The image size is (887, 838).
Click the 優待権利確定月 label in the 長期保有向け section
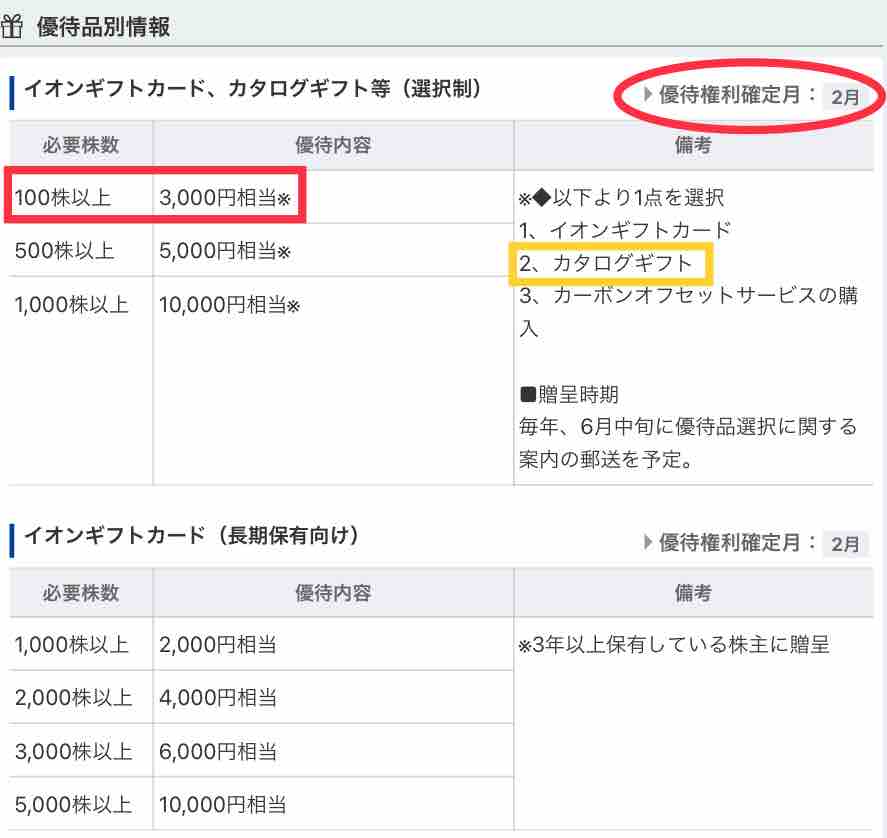coord(737,542)
